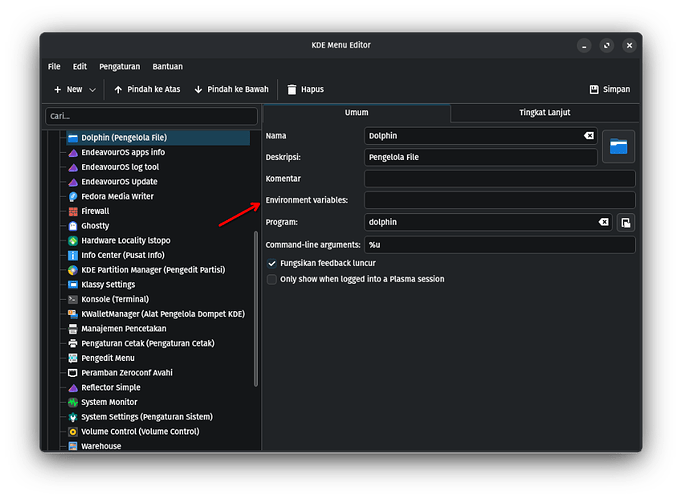Image resolution: width=682 pixels, height=500 pixels.
Task: Click the Hapus delete button
Action: tap(306, 90)
